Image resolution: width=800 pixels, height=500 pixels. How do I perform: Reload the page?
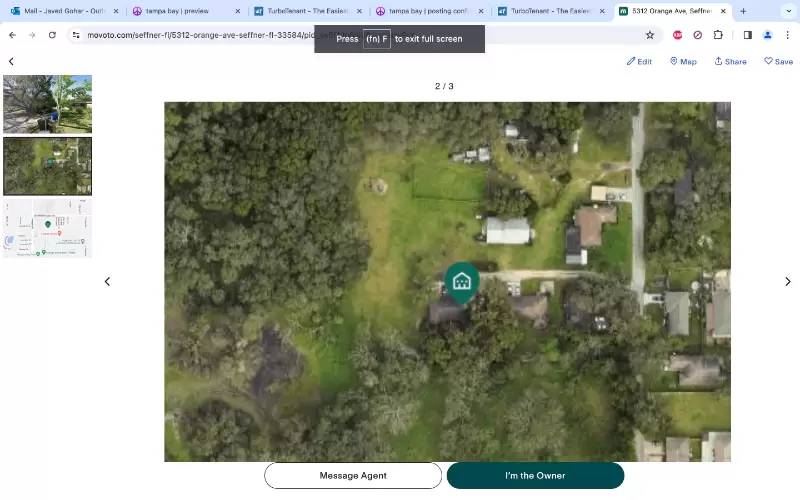(52, 35)
